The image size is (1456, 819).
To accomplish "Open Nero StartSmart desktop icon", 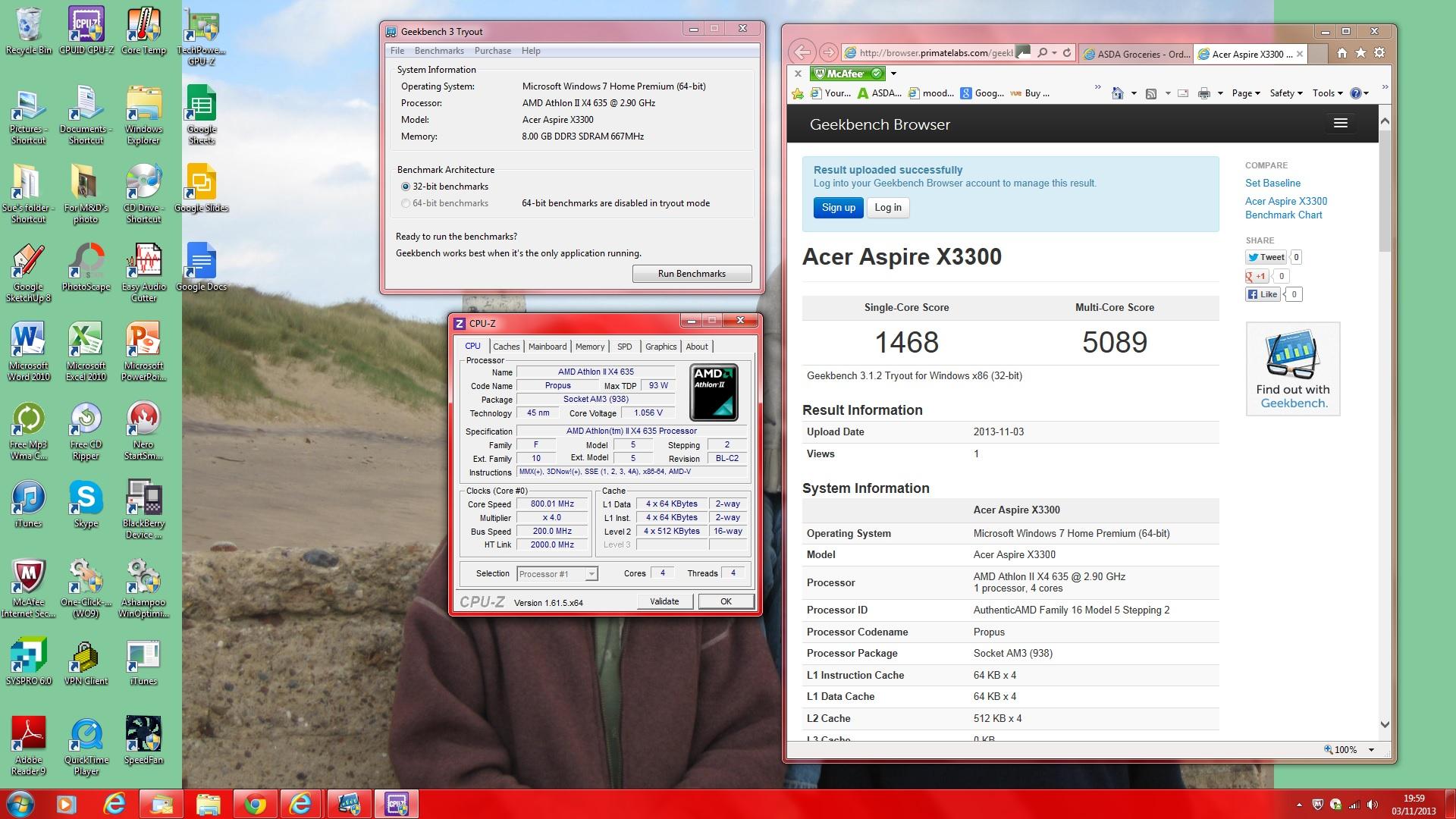I will [143, 430].
